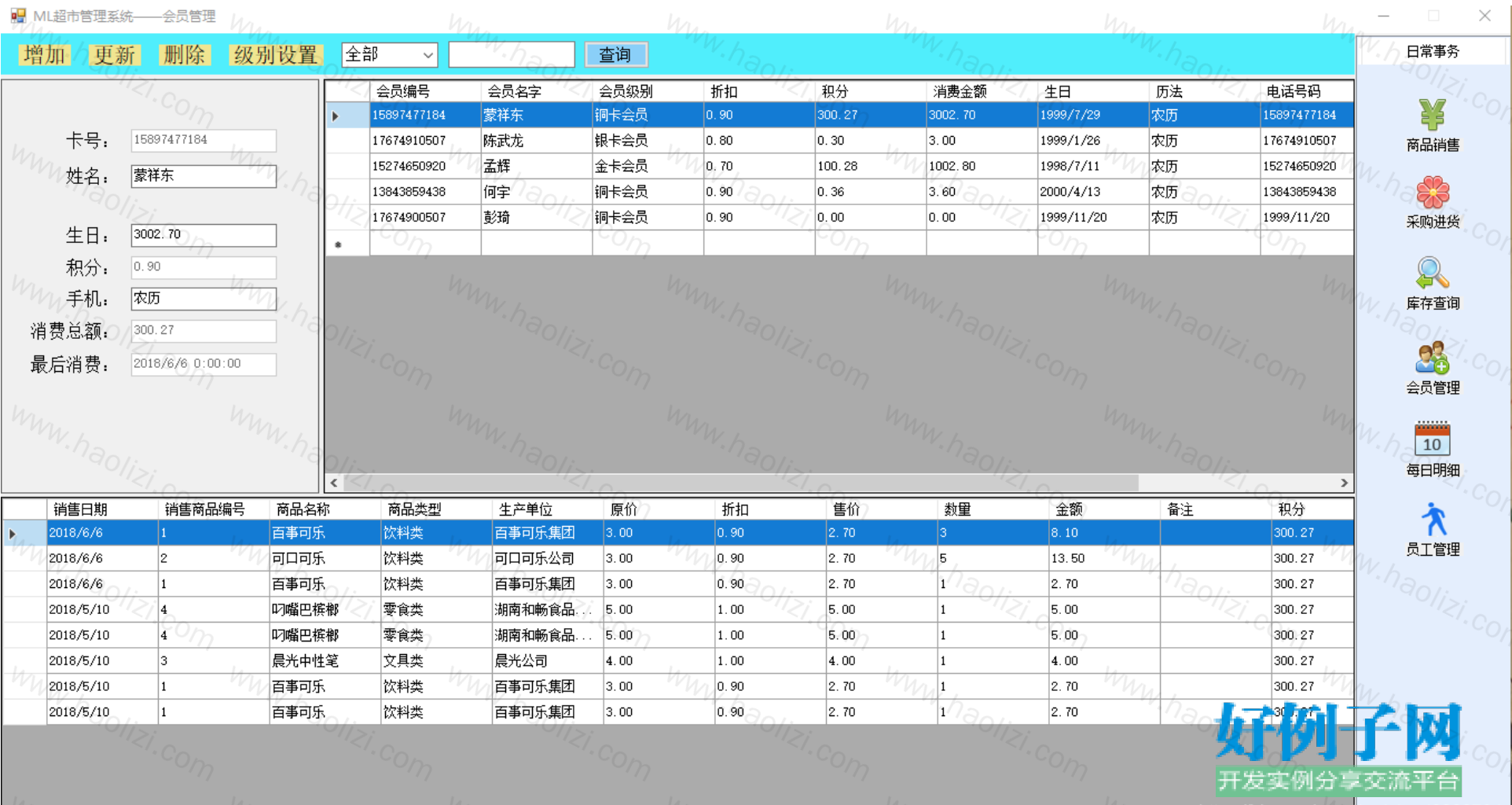Select member row 彭琦
This screenshot has height=805, width=1512.
click(839, 218)
